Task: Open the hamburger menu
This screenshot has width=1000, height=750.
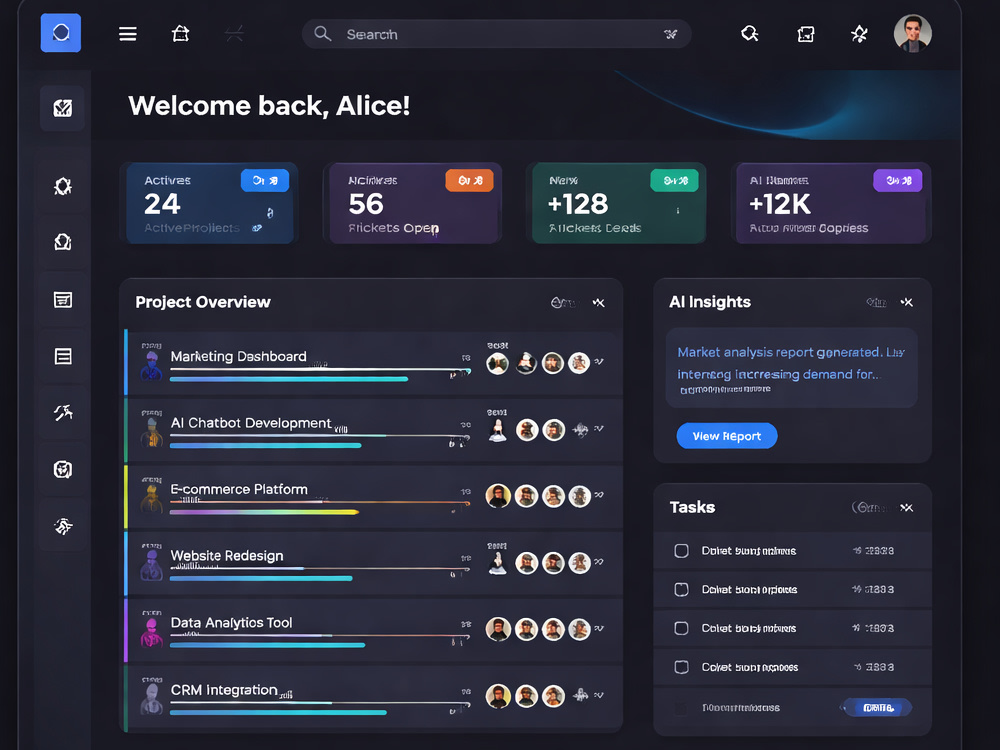Action: pos(128,34)
